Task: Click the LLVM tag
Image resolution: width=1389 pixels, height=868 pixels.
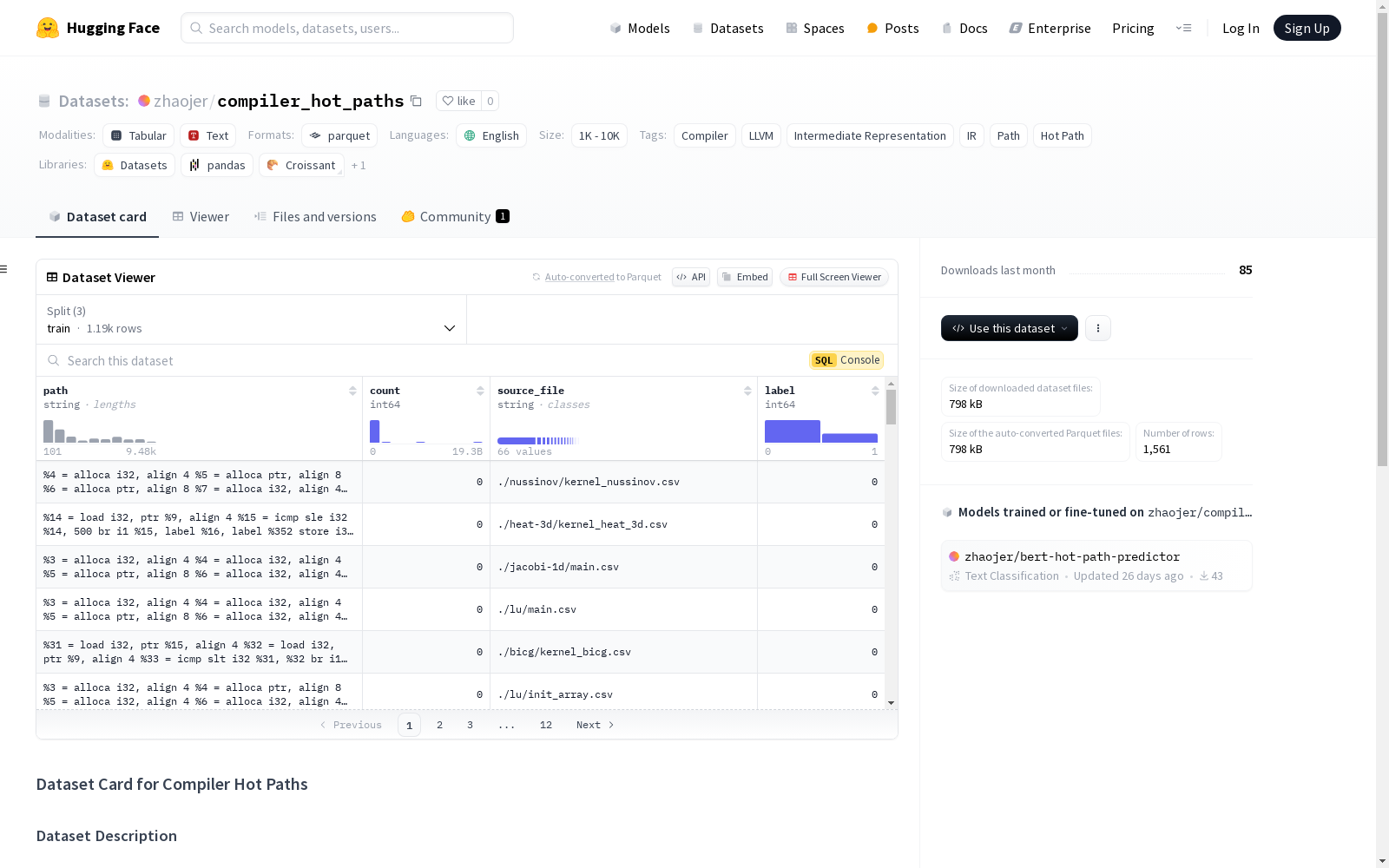Action: coord(761,135)
